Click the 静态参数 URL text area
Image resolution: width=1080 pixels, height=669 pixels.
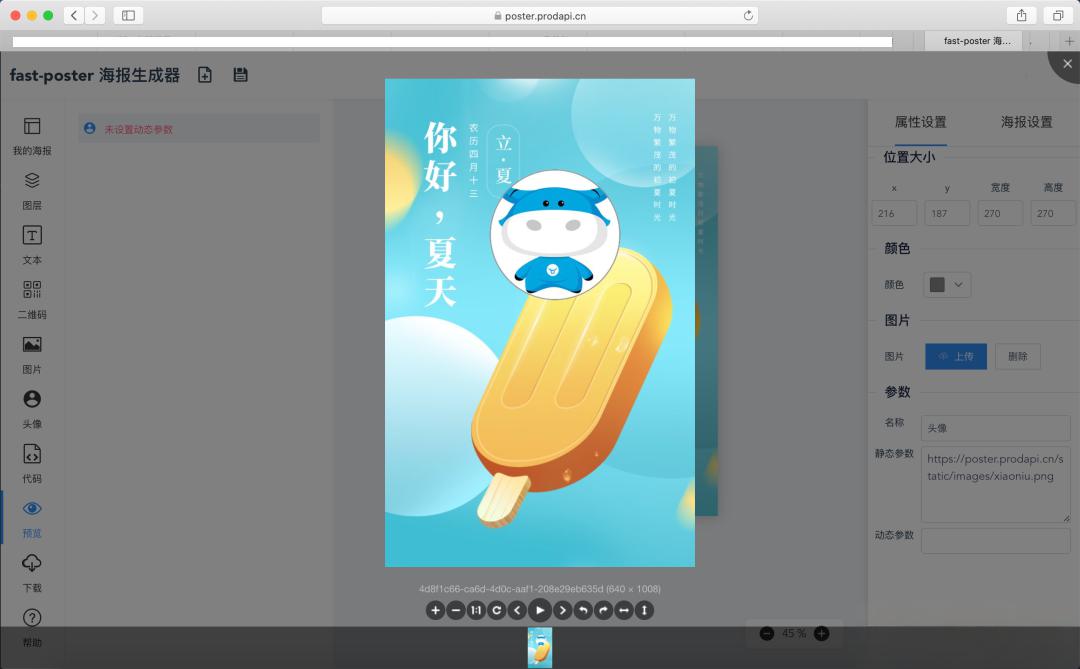click(x=996, y=484)
